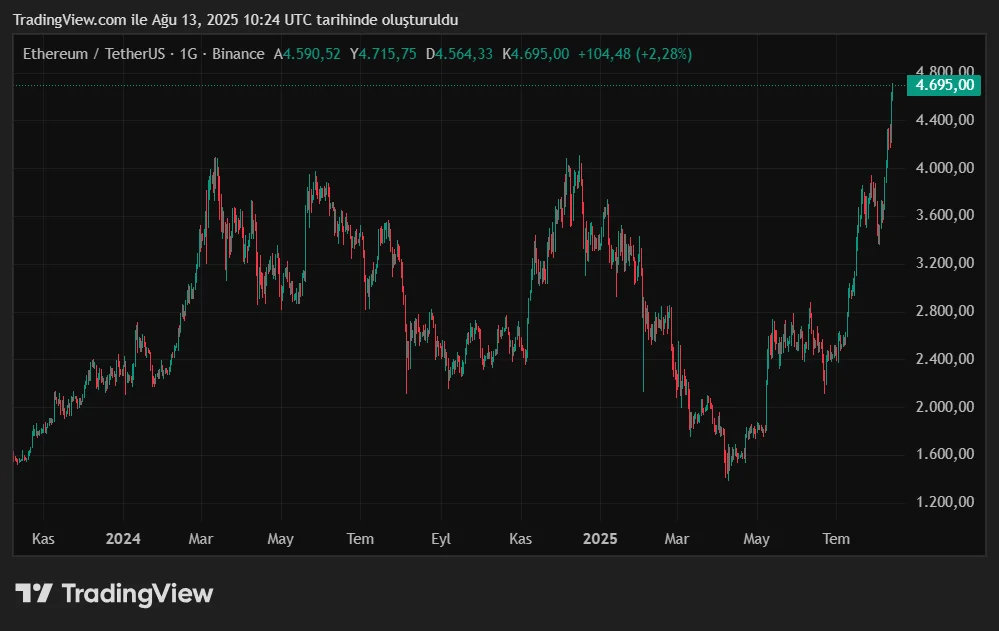
Task: Click the 2.000,00 price axis label
Action: [945, 407]
